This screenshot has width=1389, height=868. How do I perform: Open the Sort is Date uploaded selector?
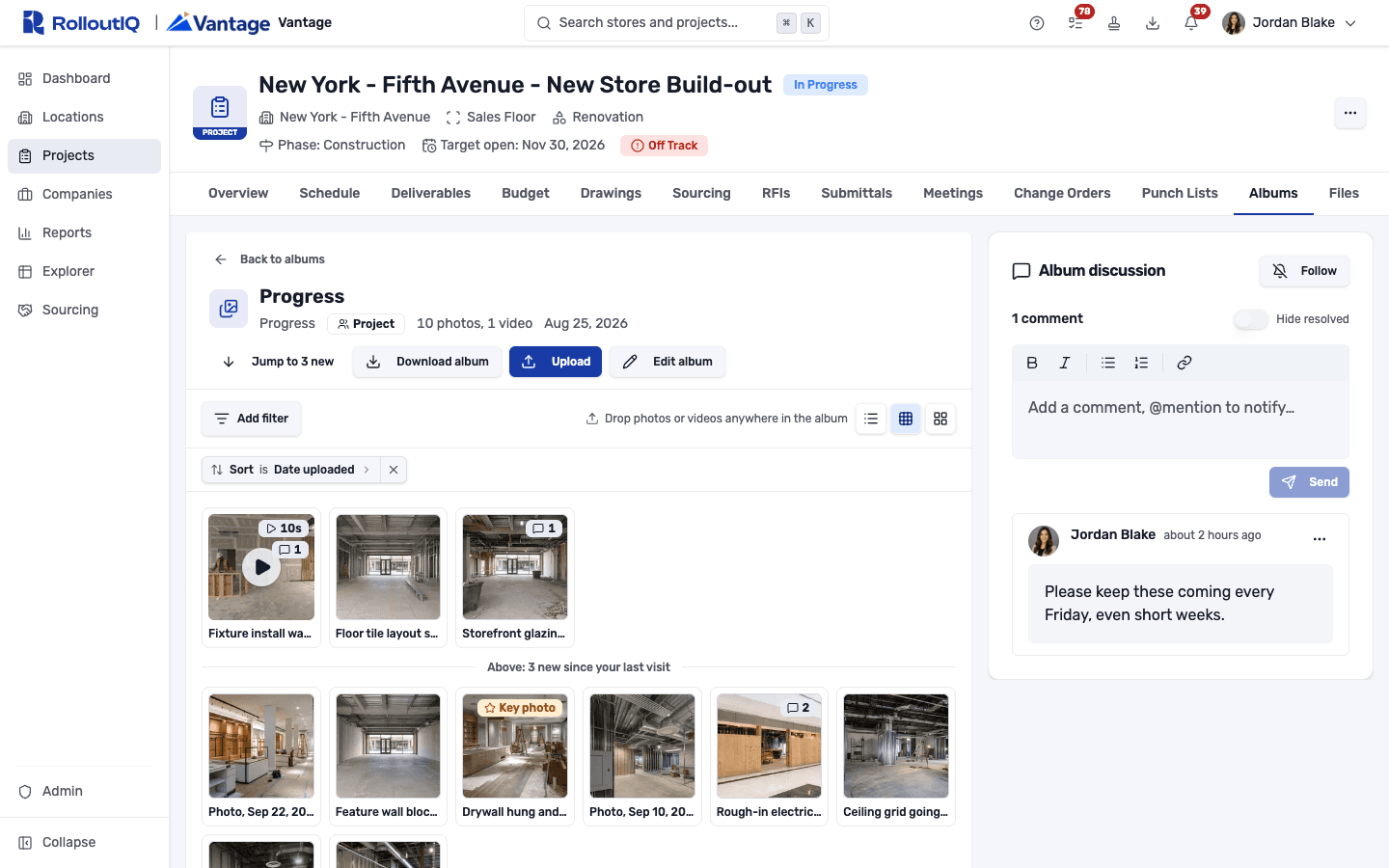click(291, 470)
